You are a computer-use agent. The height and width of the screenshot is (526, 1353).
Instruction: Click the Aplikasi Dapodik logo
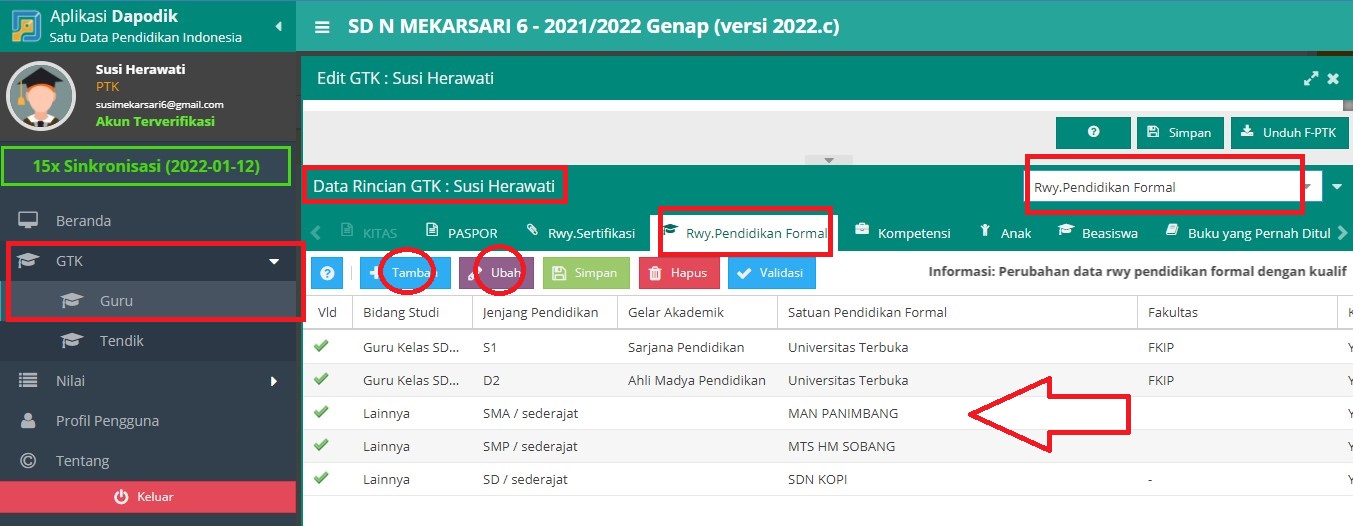pyautogui.click(x=24, y=27)
